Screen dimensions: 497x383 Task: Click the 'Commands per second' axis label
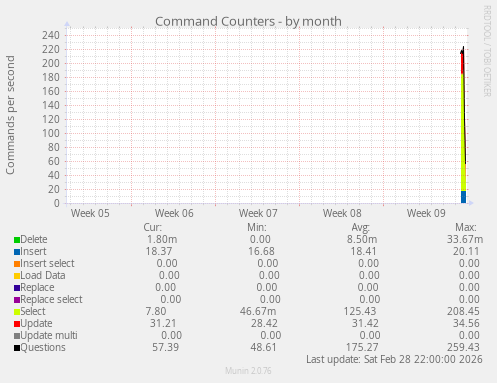pyautogui.click(x=10, y=115)
